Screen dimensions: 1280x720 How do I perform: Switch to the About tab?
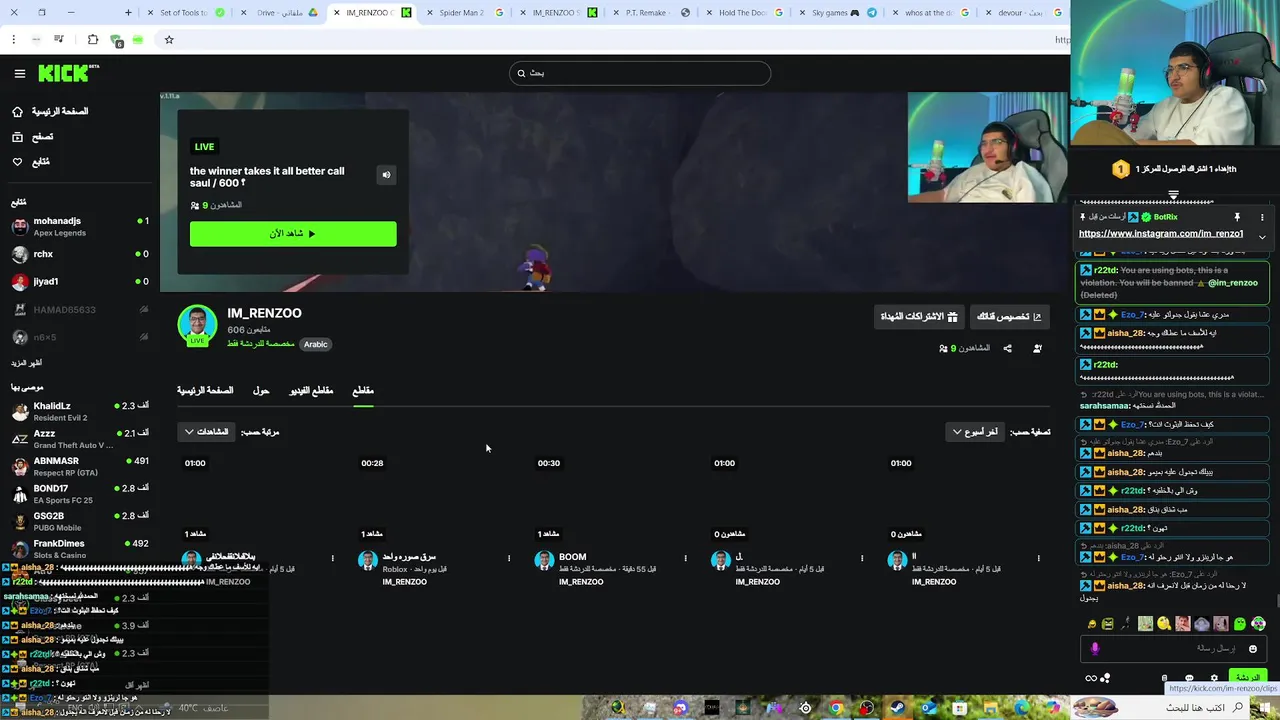point(261,390)
